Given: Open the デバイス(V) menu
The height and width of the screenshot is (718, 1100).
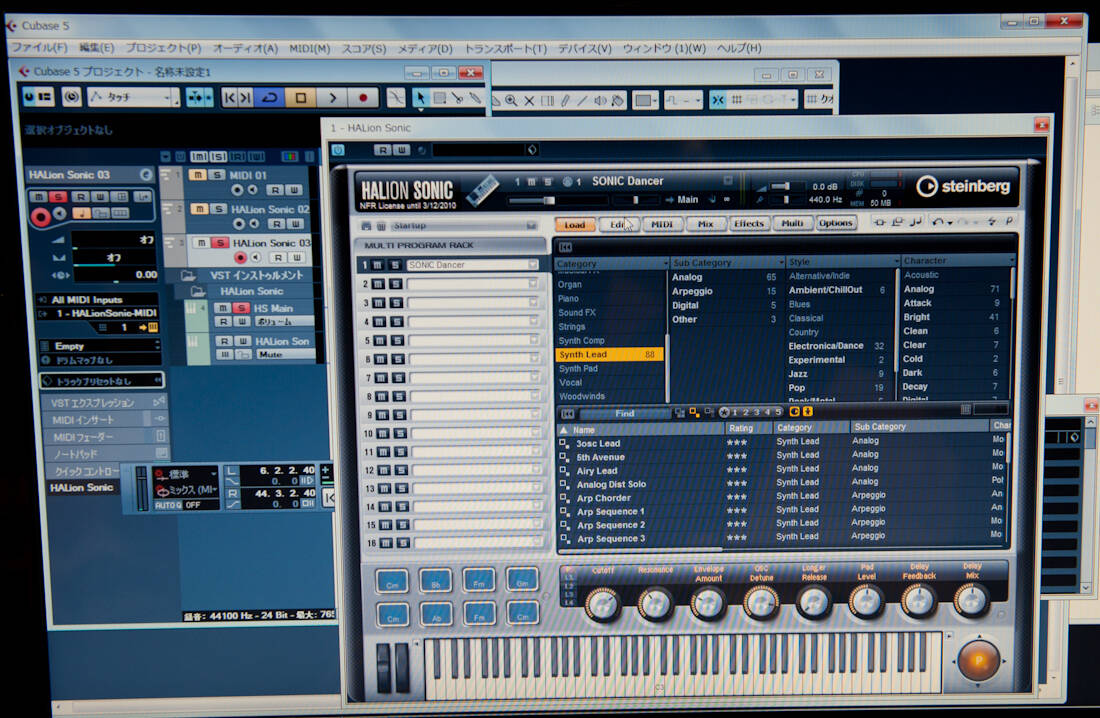Looking at the screenshot, I should (x=584, y=48).
